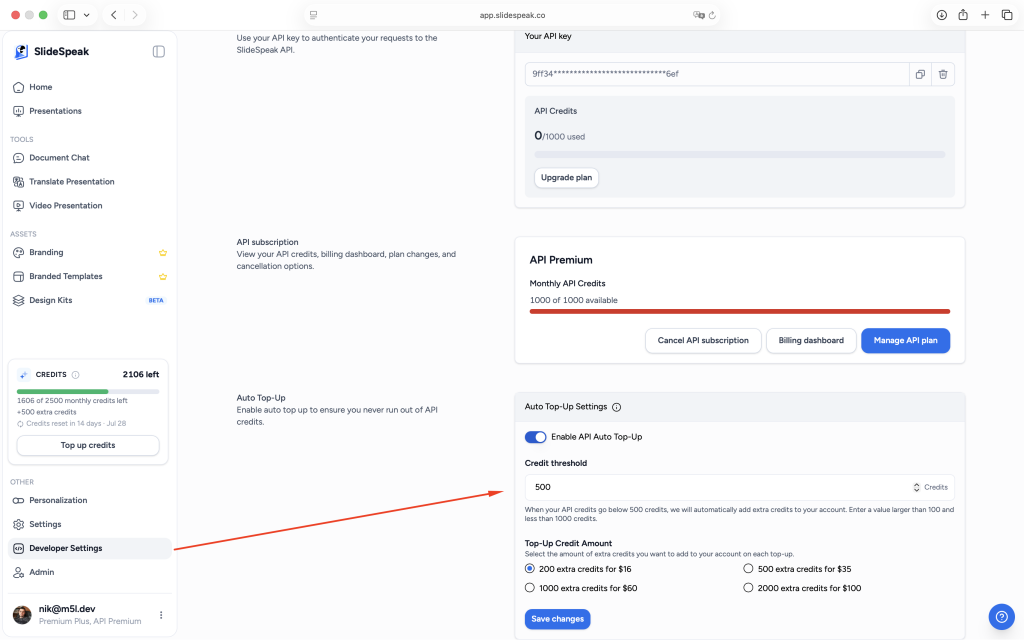Adjust credit threshold stepper arrows
1024x642 pixels.
click(x=916, y=487)
